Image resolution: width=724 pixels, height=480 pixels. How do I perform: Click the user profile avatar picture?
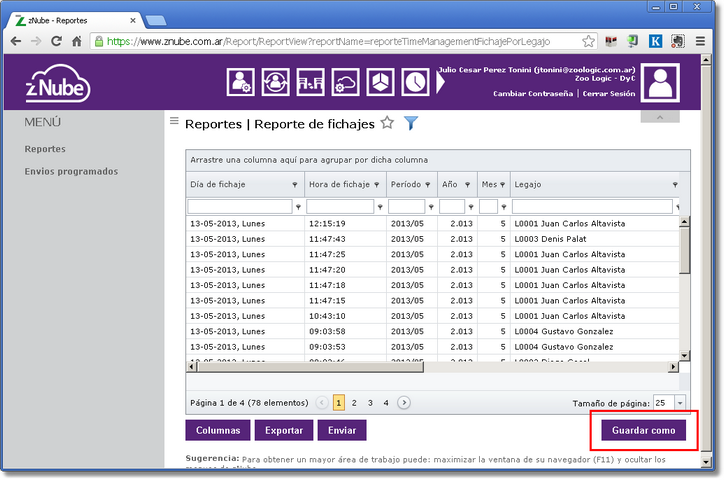pos(659,84)
